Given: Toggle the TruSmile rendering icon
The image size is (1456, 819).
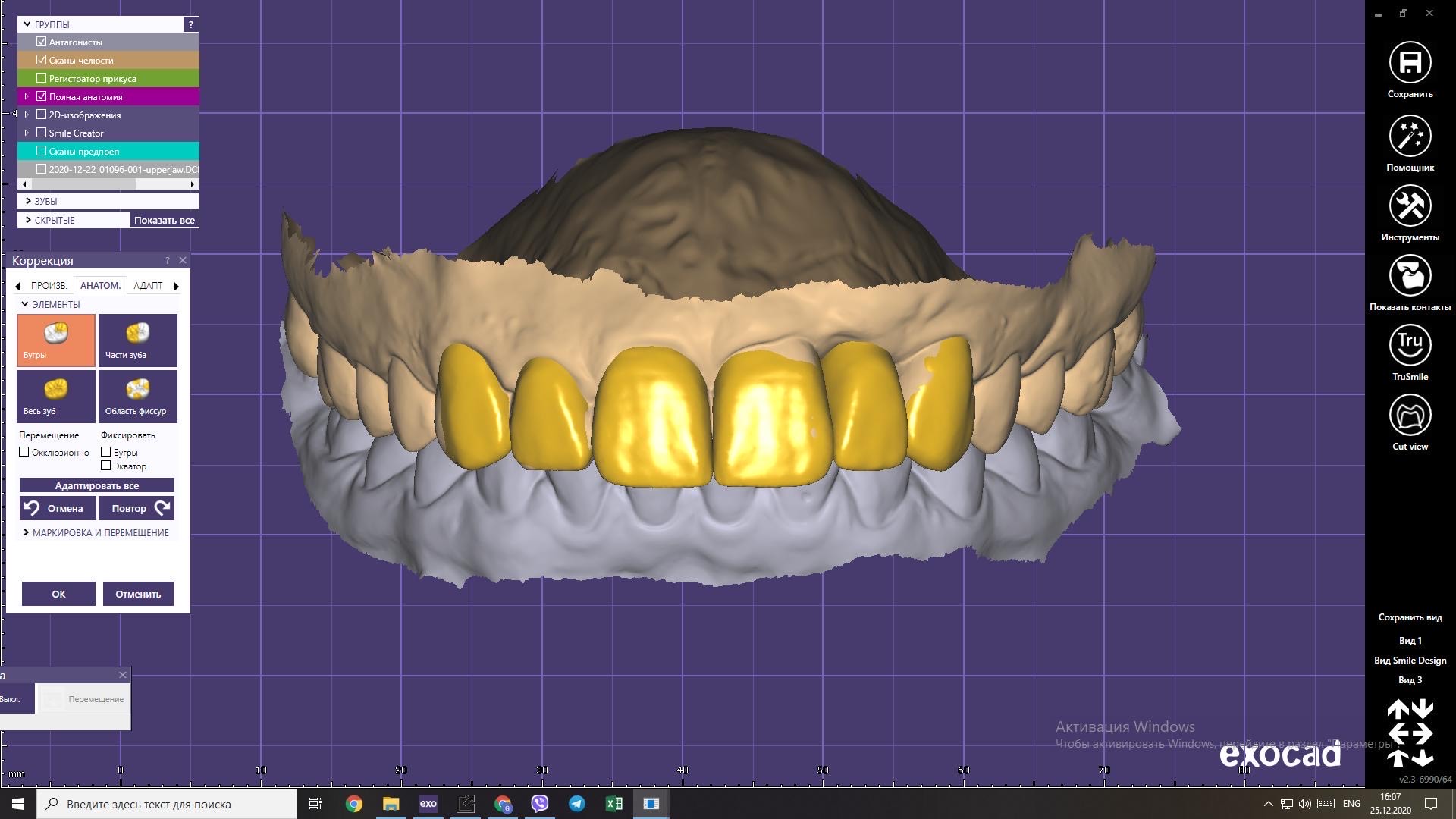Looking at the screenshot, I should (1410, 346).
